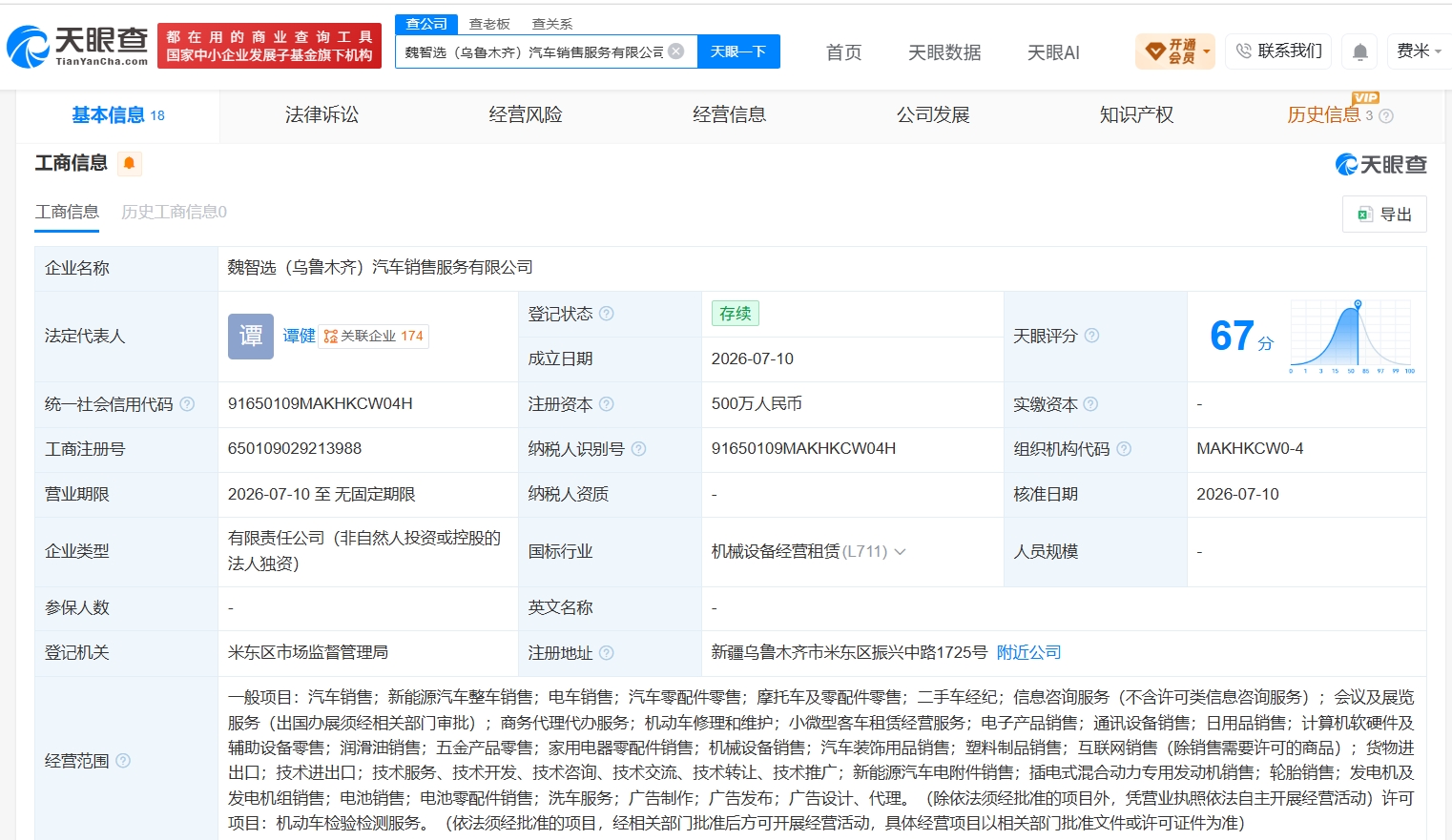Switch to the 查公司 search tab
The width and height of the screenshot is (1452, 840).
click(426, 24)
